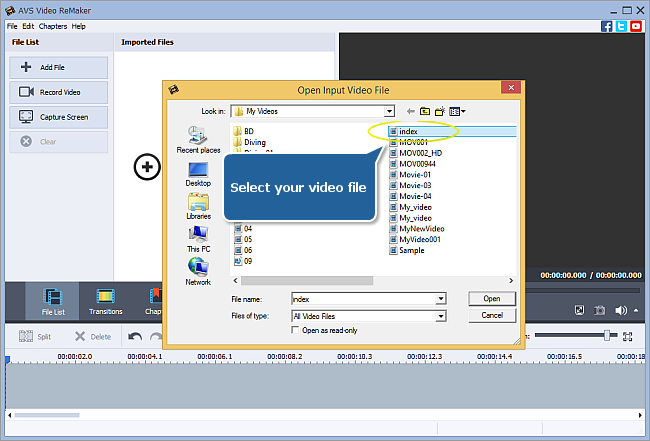Open the Facebook link icon

tap(606, 27)
